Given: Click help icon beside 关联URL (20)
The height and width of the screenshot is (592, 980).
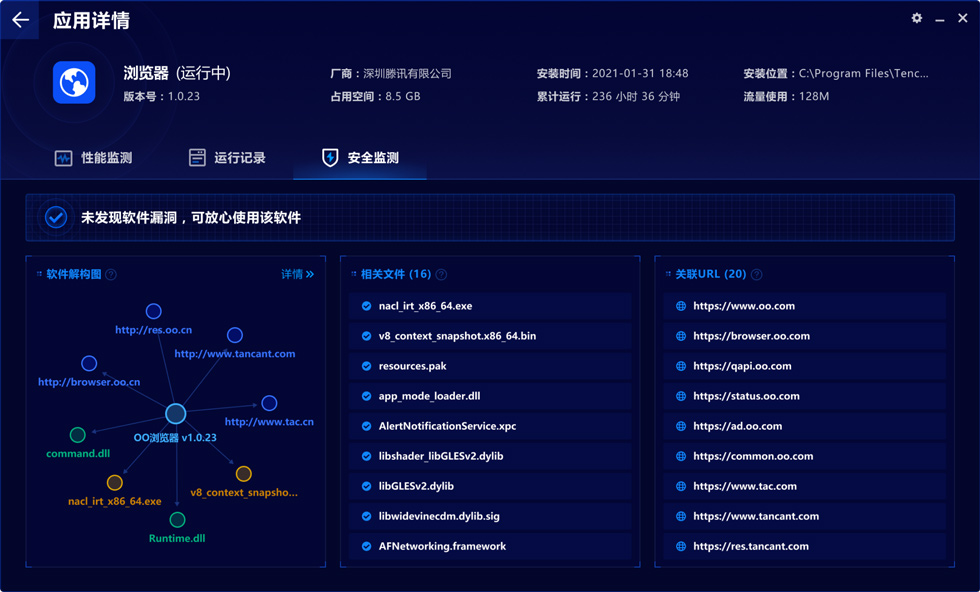Looking at the screenshot, I should click(756, 274).
